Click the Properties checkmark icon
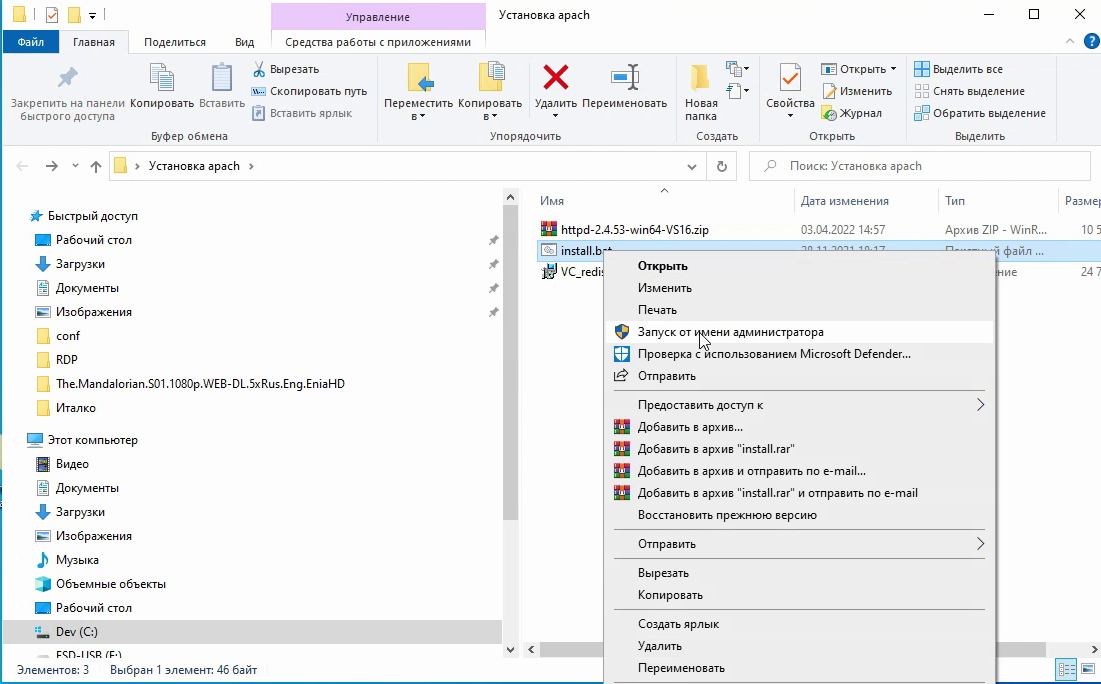The width and height of the screenshot is (1101, 684). pos(790,77)
